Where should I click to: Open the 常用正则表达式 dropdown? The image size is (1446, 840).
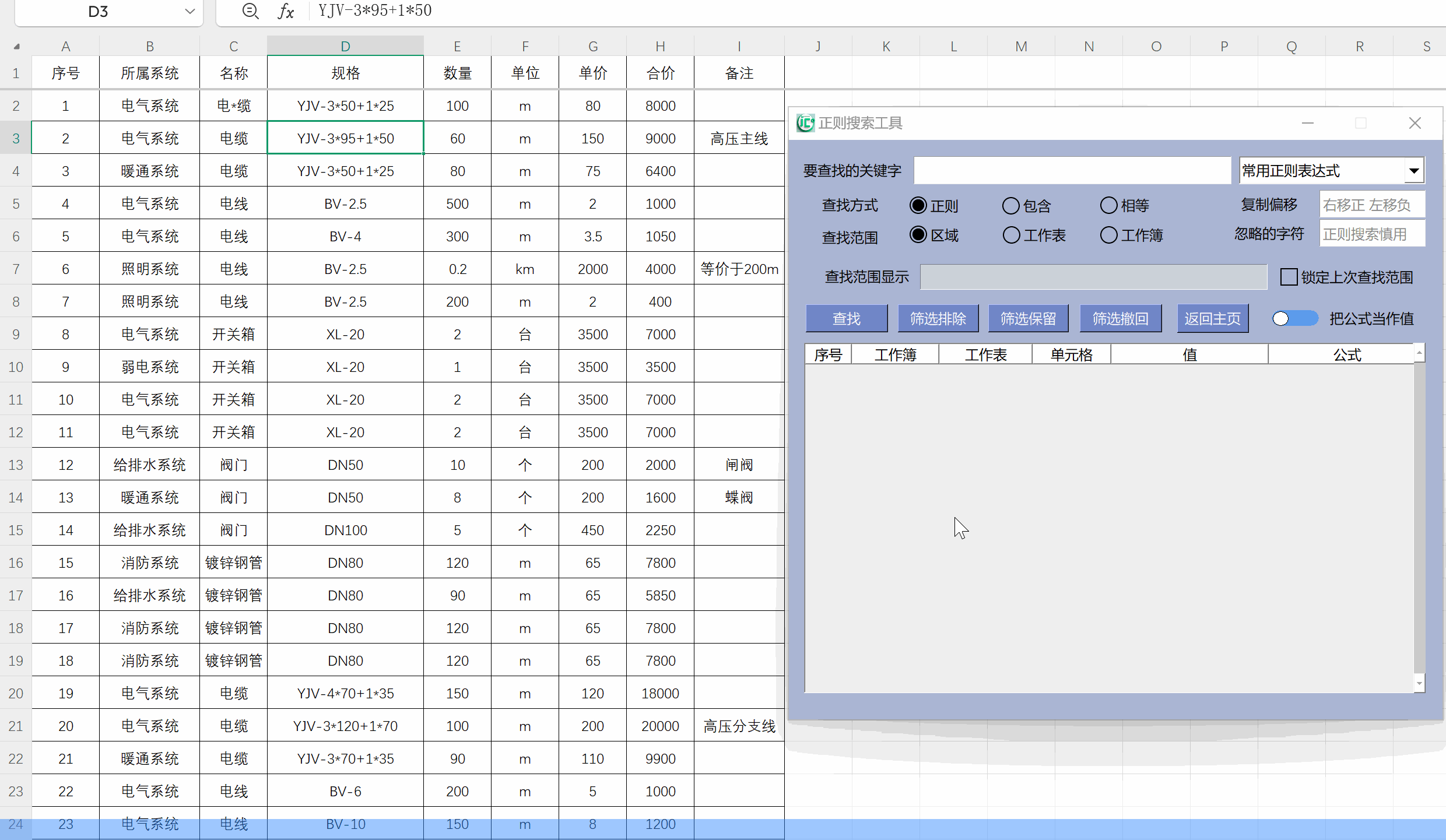[x=1415, y=170]
